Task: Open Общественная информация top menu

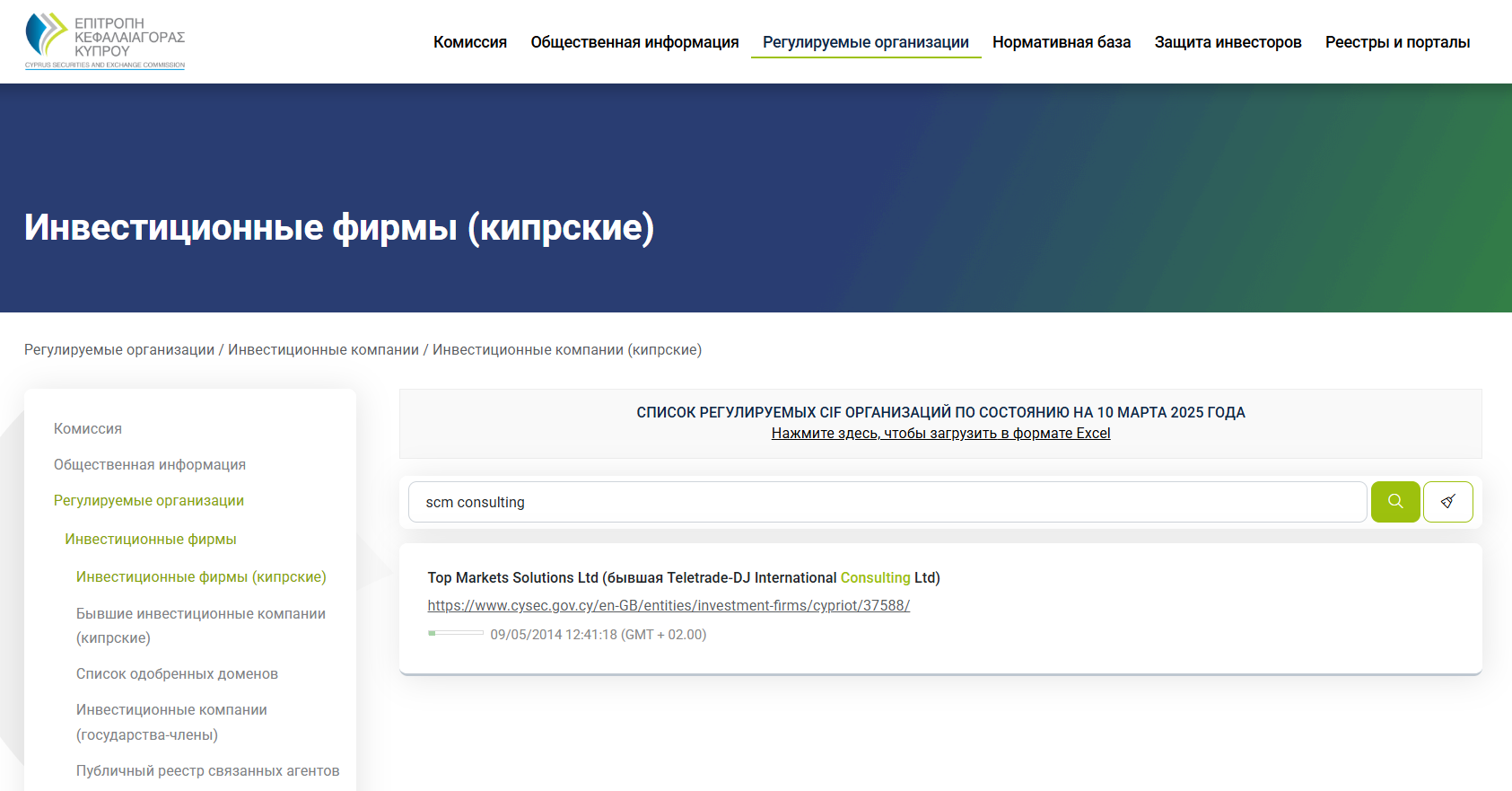Action: pos(634,42)
